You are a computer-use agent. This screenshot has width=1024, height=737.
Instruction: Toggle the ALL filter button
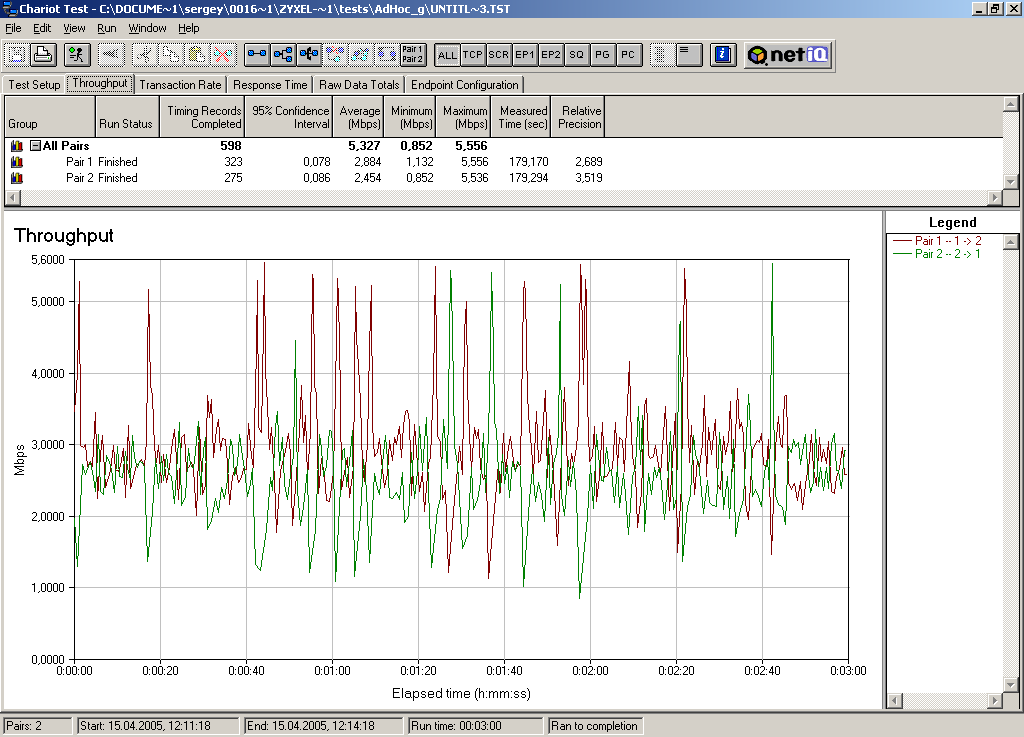[x=447, y=55]
